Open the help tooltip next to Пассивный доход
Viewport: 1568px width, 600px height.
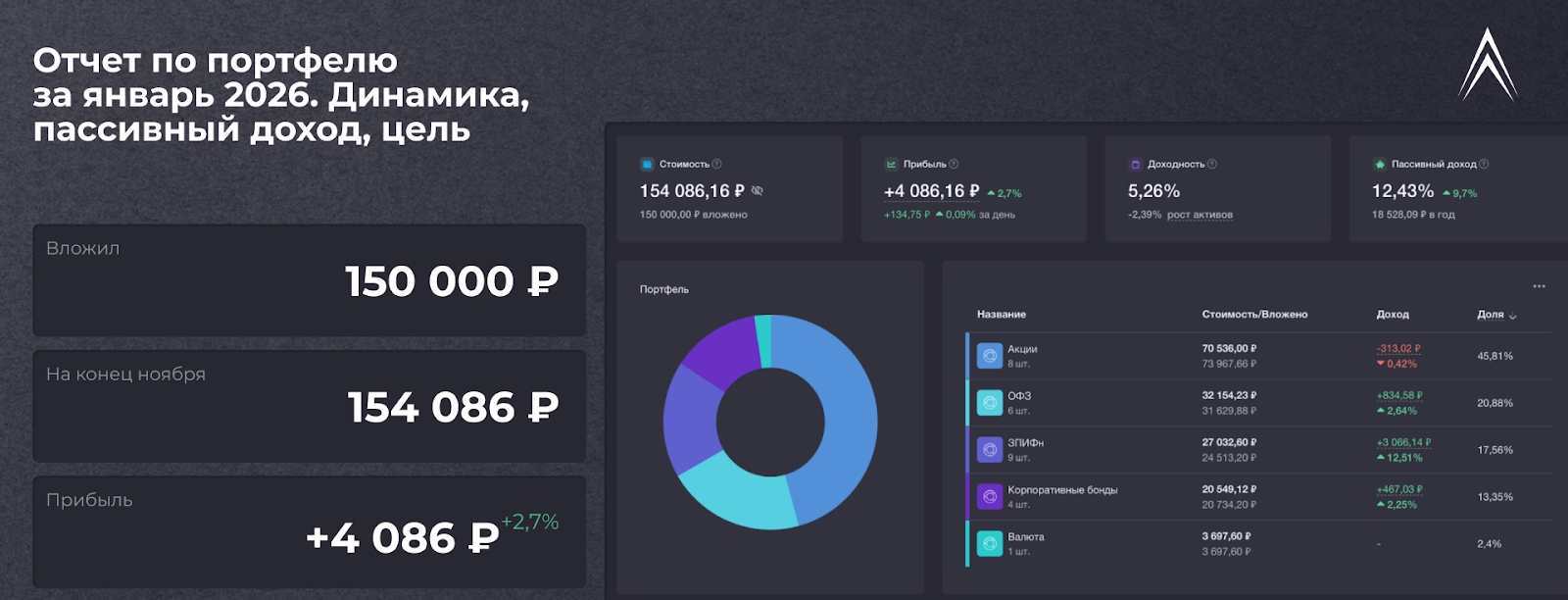click(1484, 164)
